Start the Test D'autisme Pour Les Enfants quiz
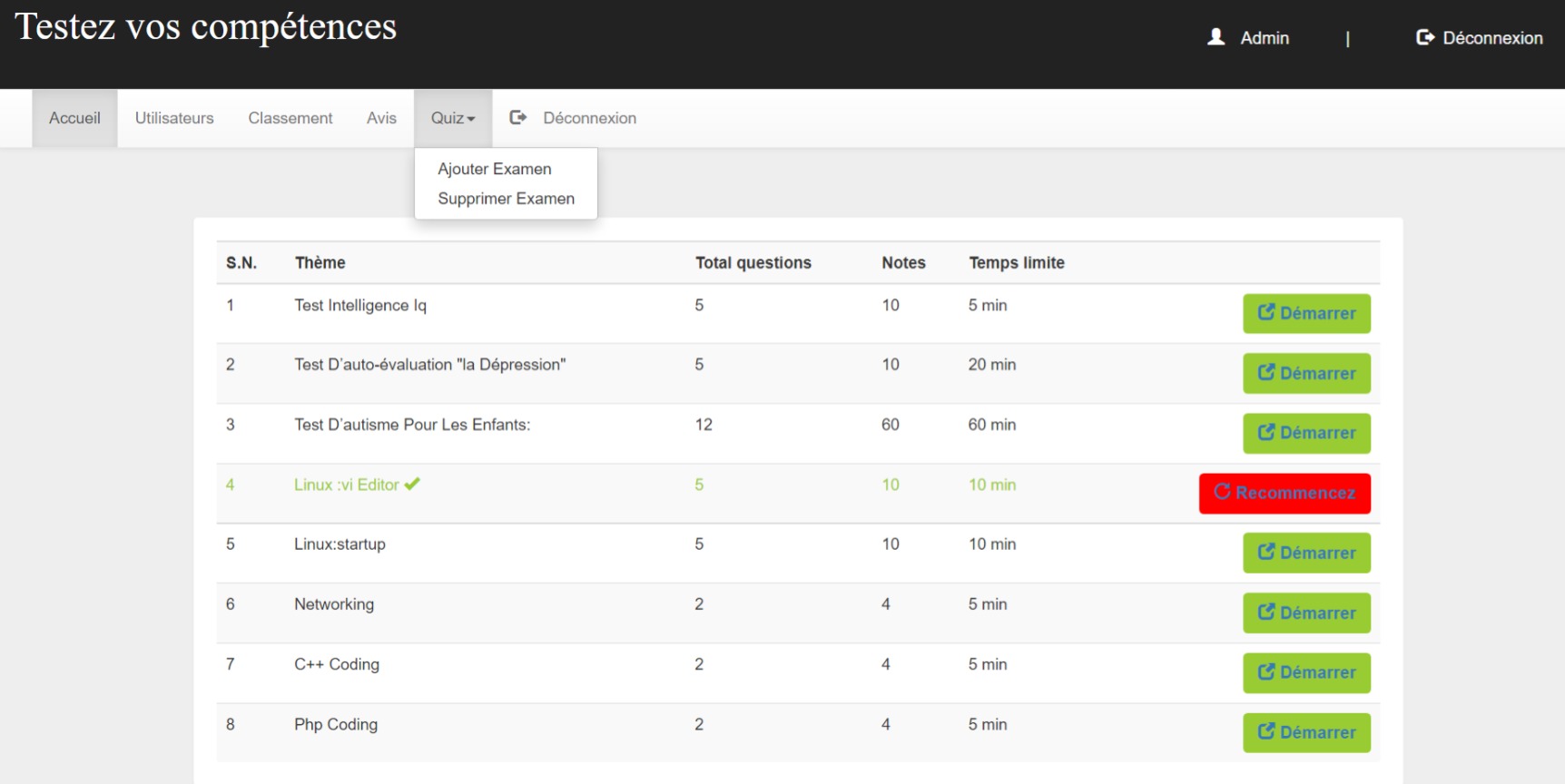Screen dimensions: 1565x784 pos(1306,433)
